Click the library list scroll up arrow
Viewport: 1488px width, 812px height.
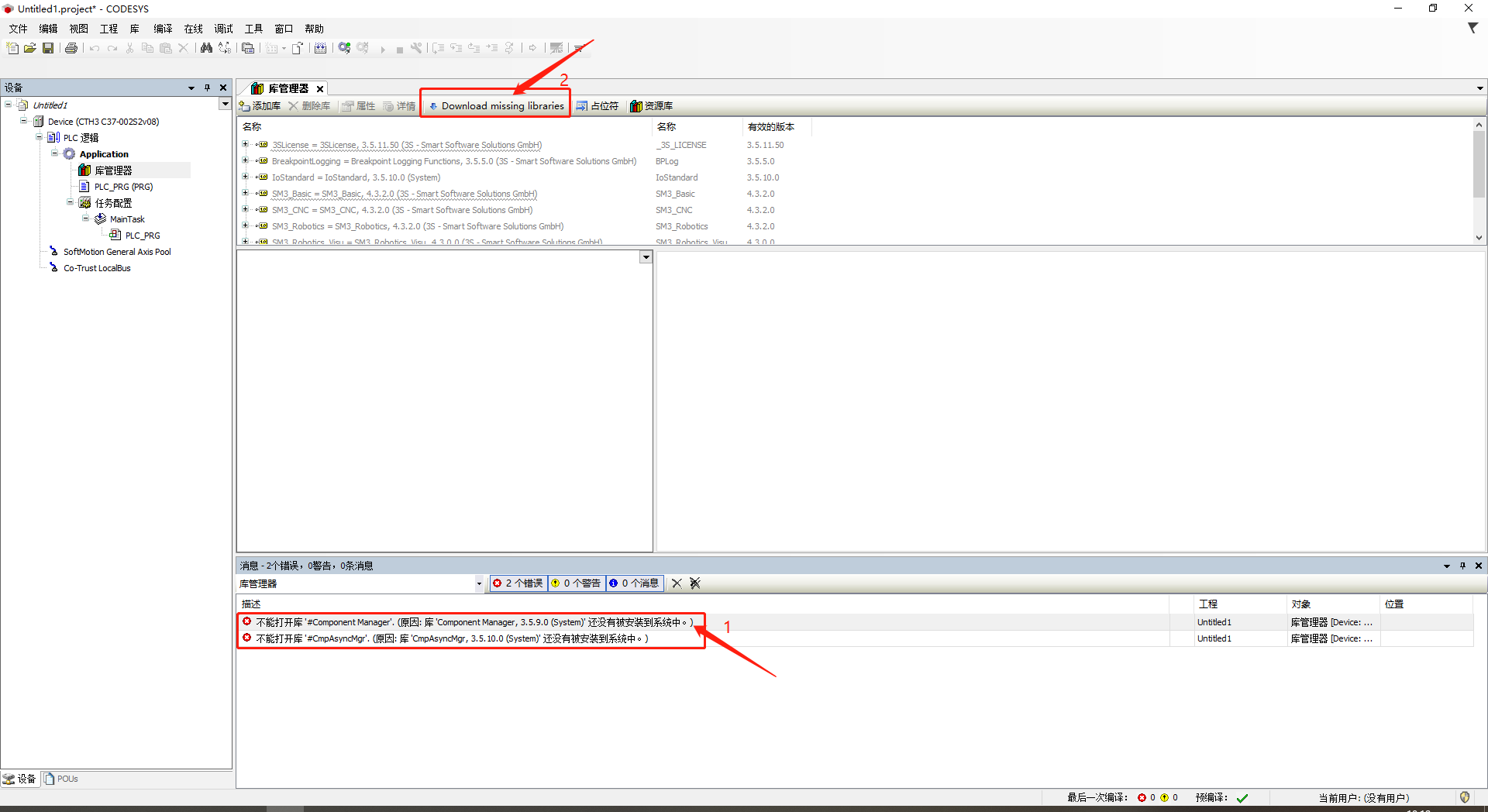point(1479,124)
